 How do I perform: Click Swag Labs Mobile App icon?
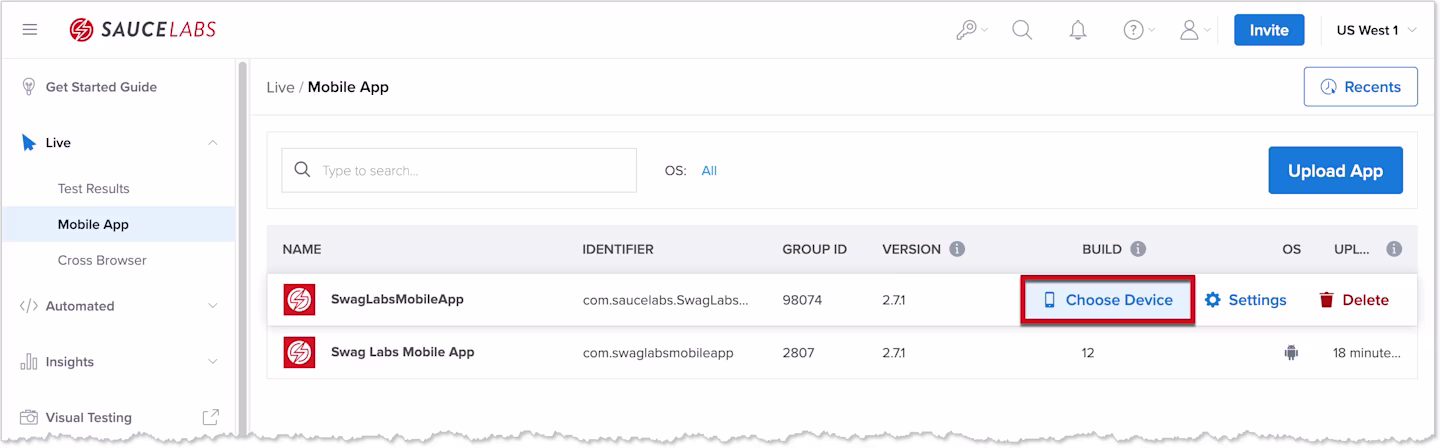[299, 352]
